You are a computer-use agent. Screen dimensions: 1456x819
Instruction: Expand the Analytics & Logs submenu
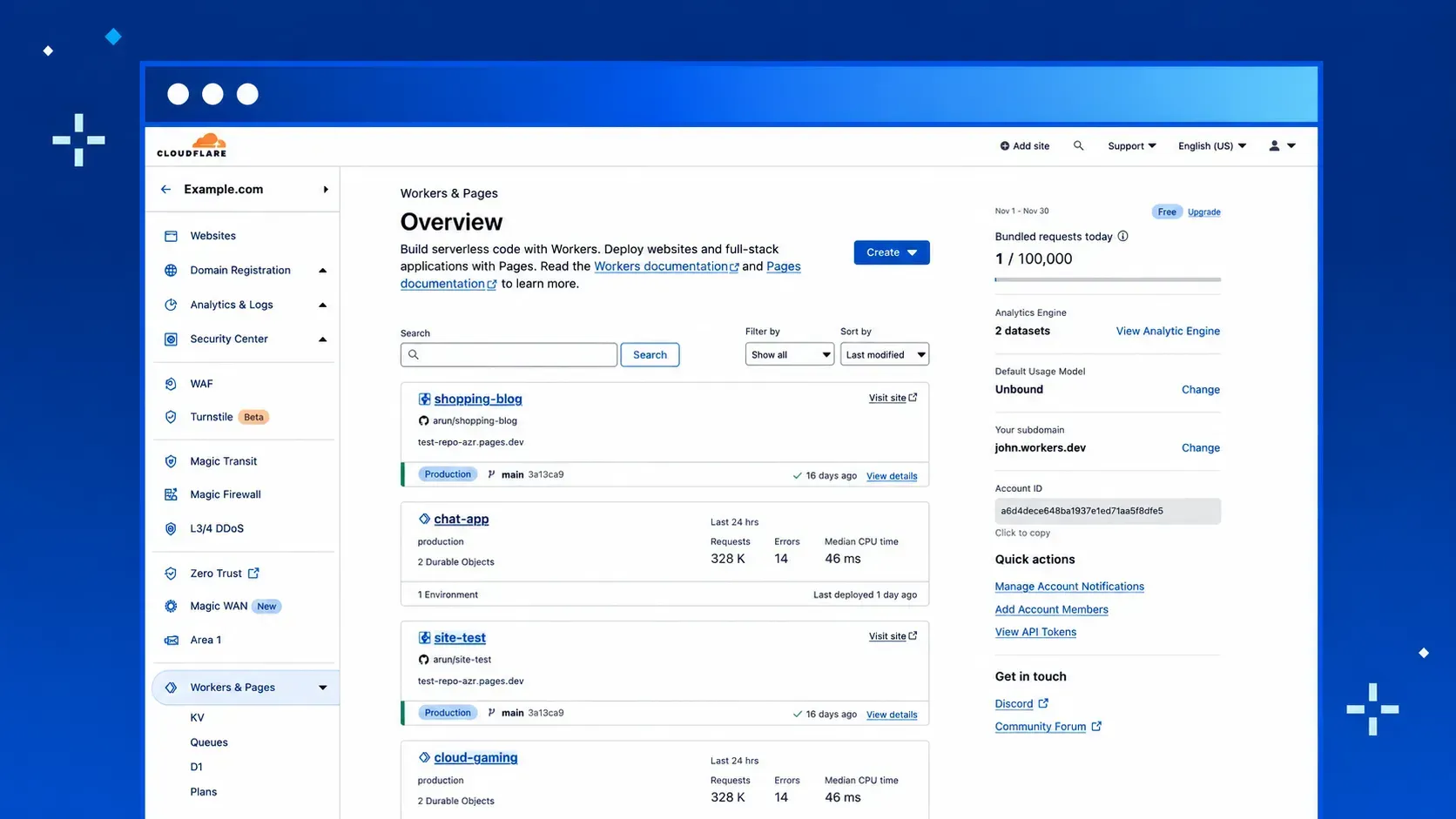coord(322,305)
